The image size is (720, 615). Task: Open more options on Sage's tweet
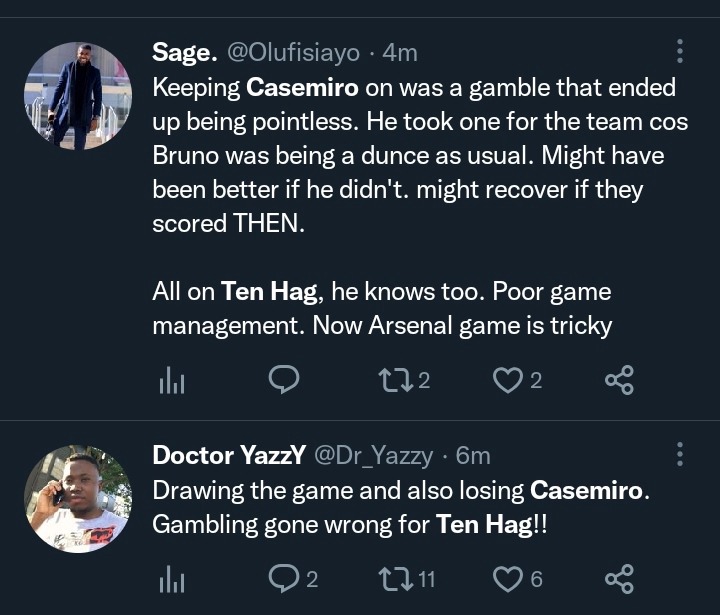click(x=680, y=52)
